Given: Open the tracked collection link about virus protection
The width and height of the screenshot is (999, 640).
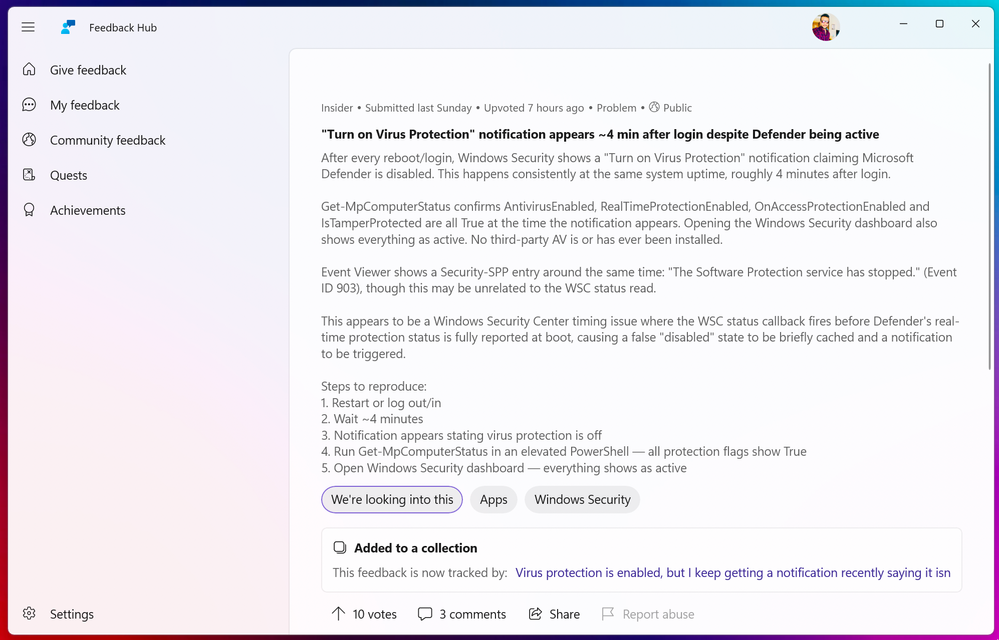Looking at the screenshot, I should coord(733,572).
